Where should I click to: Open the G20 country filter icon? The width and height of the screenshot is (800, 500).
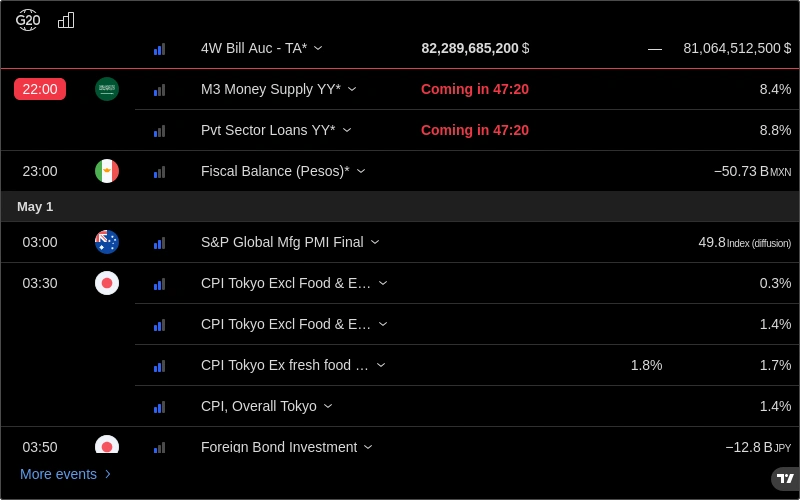[28, 20]
